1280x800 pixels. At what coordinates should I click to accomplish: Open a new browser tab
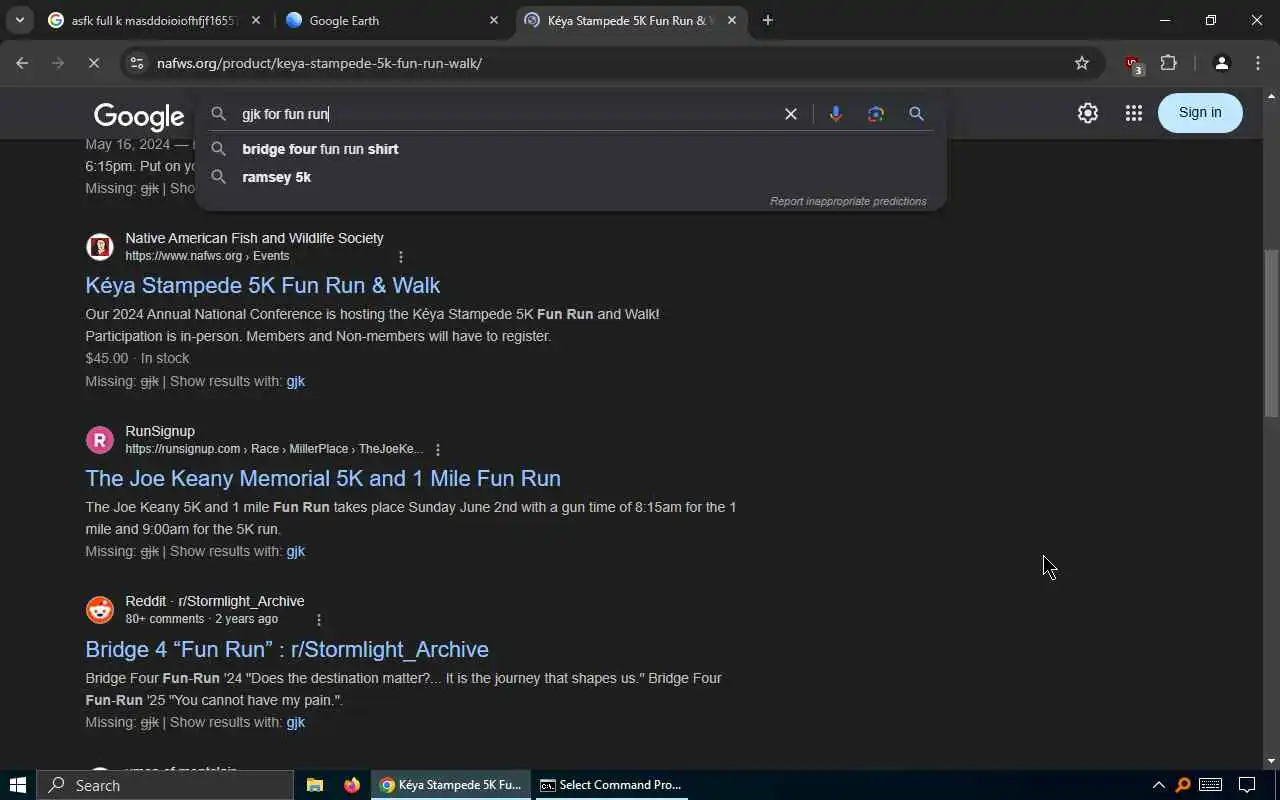[x=767, y=20]
